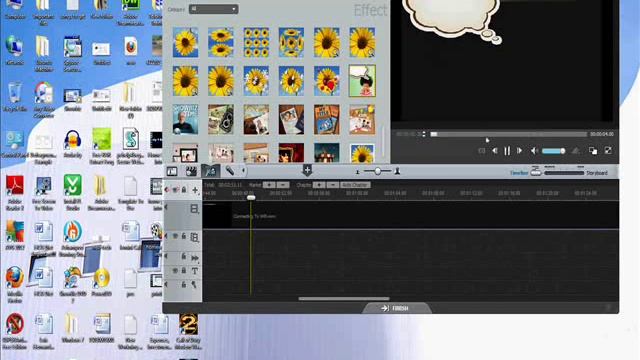Open the media clapperboard tab
This screenshot has height=360, width=640.
[191, 171]
